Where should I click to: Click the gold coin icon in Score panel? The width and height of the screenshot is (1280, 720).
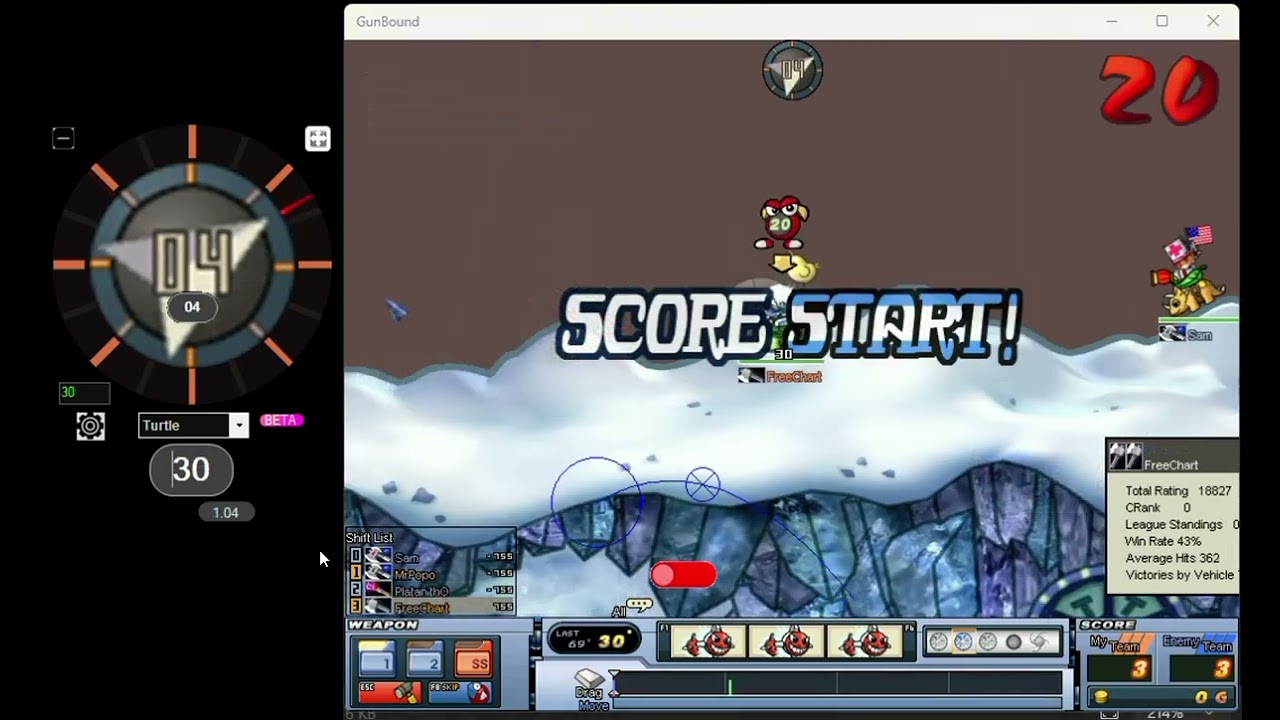[1101, 696]
